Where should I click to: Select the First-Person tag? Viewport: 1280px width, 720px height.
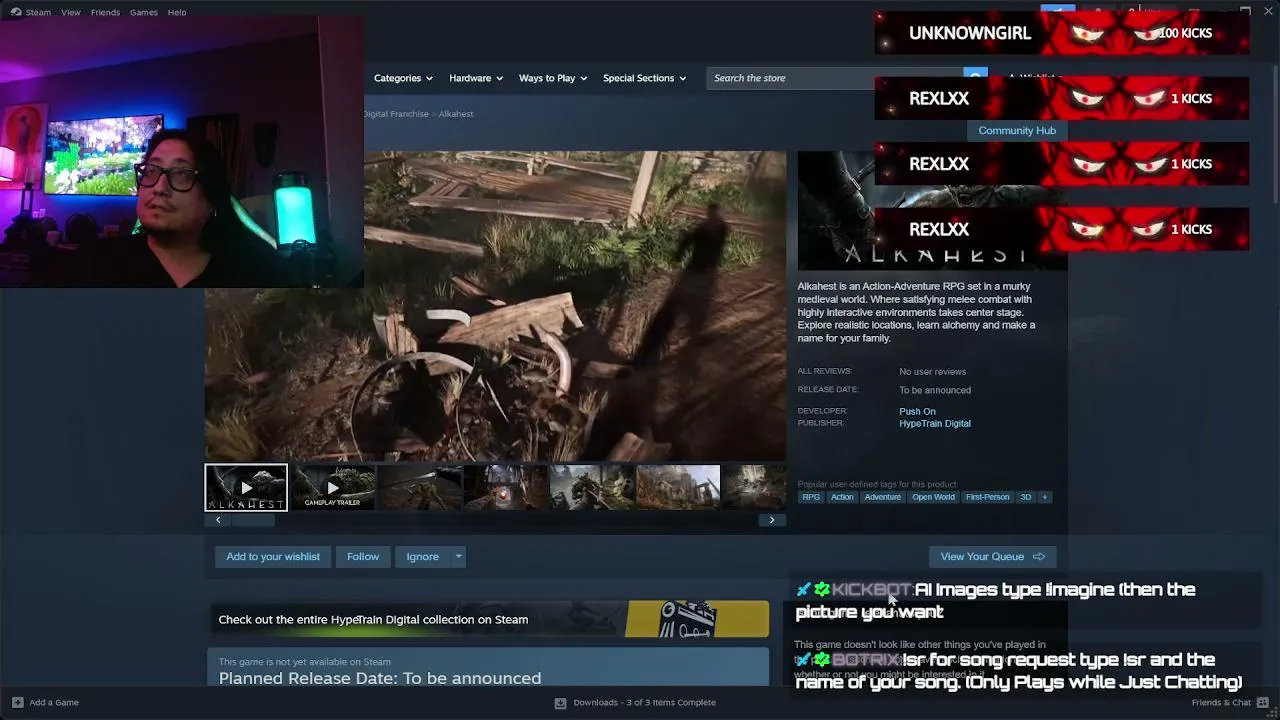click(987, 497)
